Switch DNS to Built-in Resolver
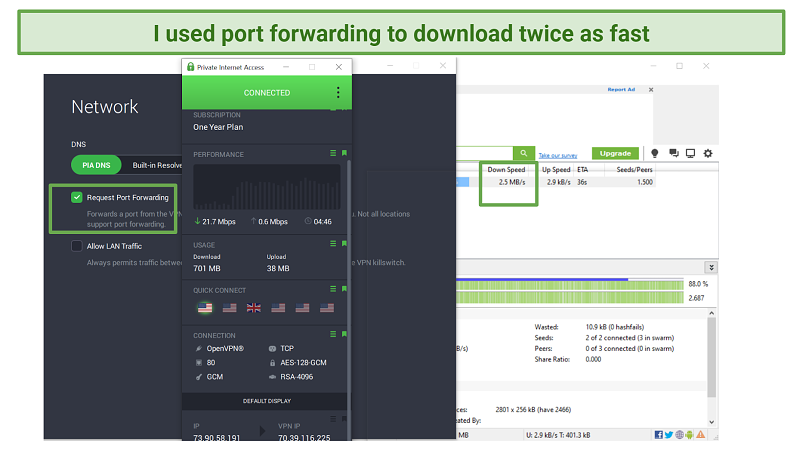Screen dimensions: 806x453 (157, 165)
